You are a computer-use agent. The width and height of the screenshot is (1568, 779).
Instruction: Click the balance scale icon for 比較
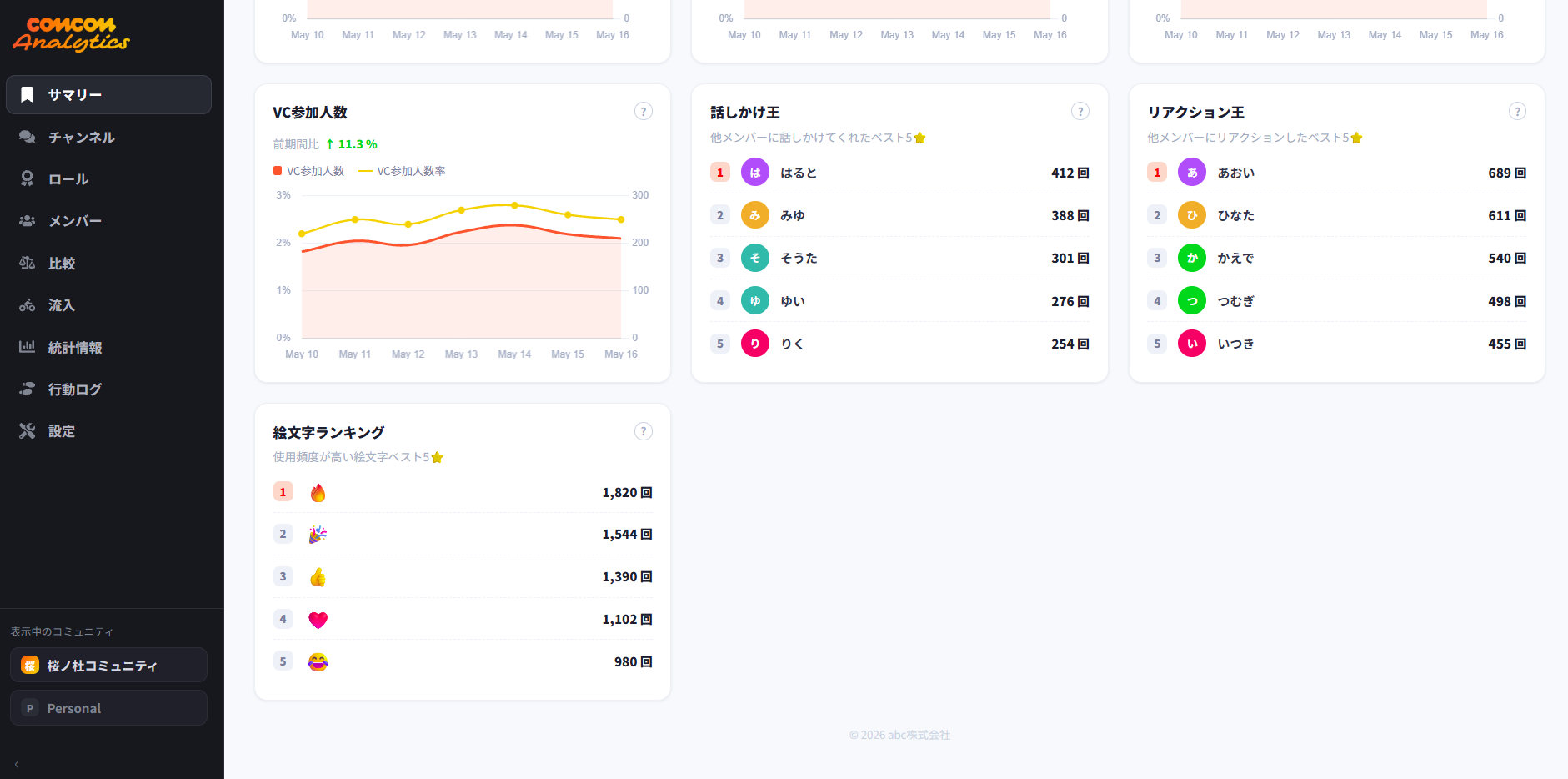click(x=28, y=263)
